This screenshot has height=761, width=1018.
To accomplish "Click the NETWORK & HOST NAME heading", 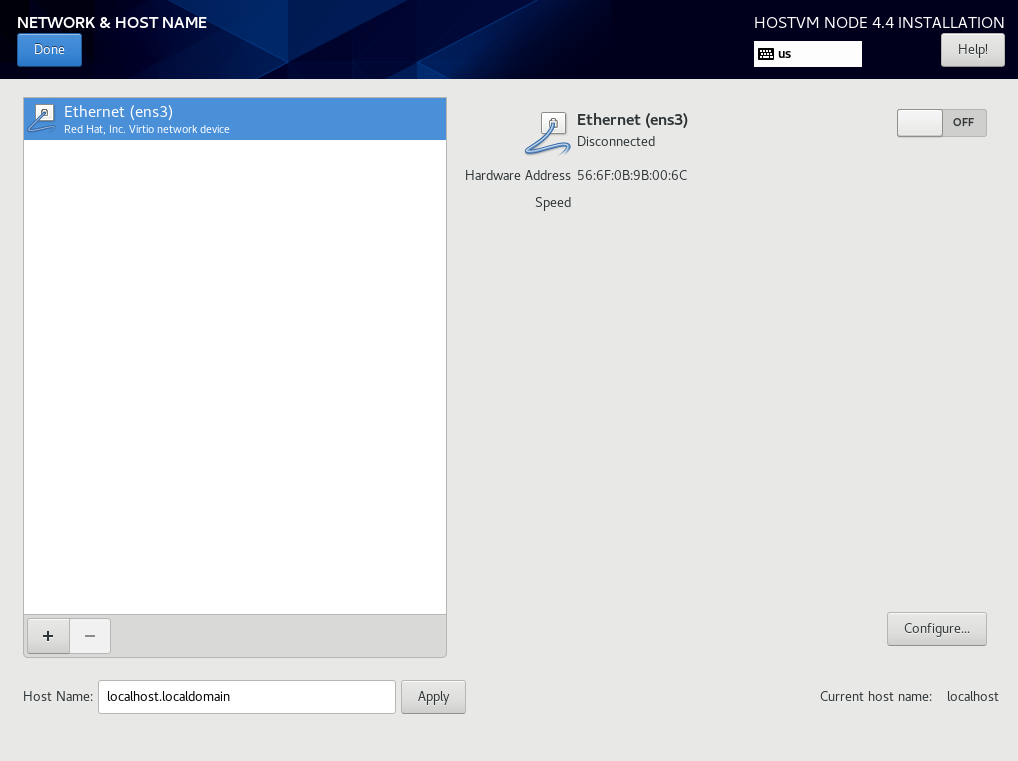I will 112,23.
